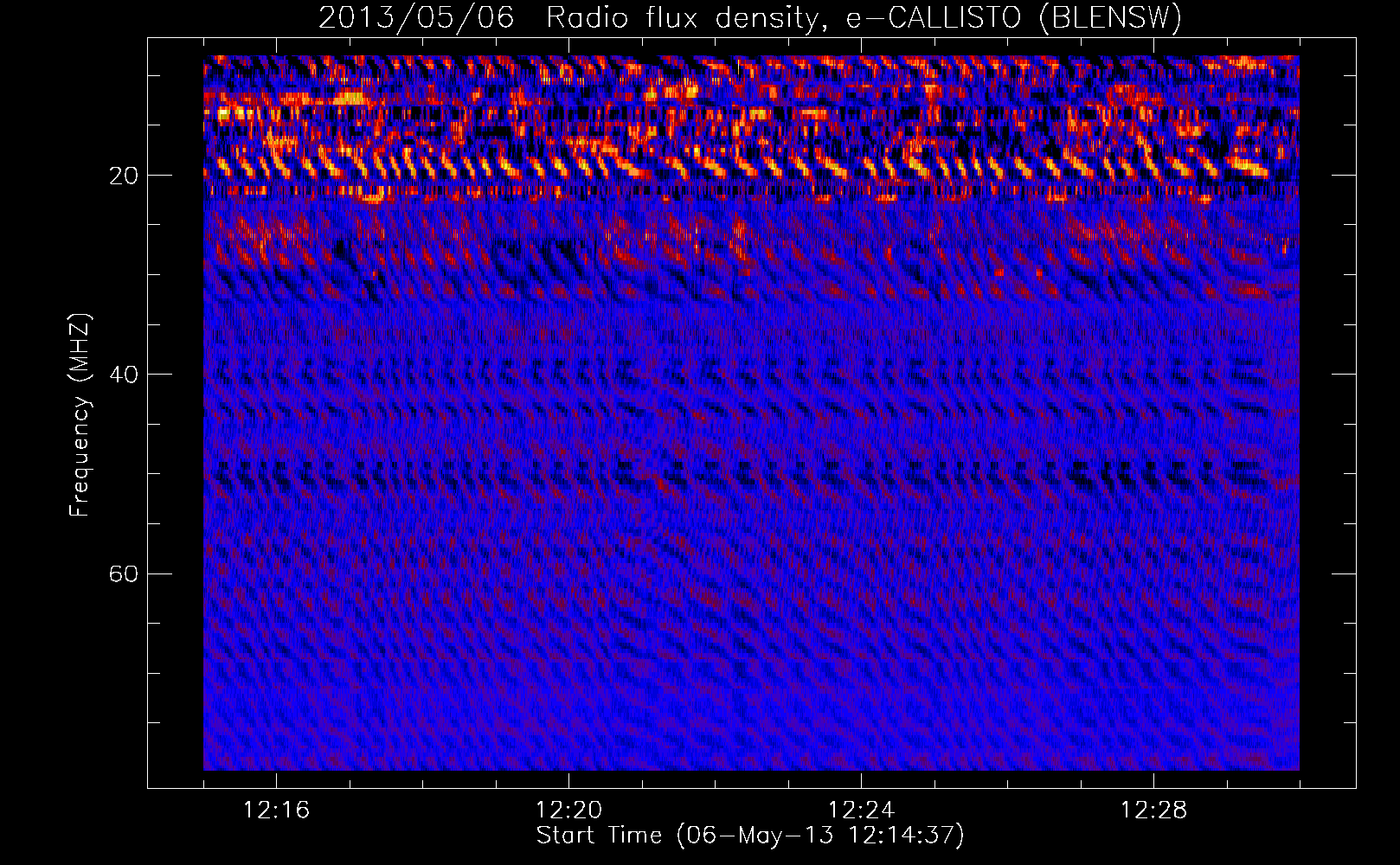Click the '12:24' time tick label

pyautogui.click(x=861, y=810)
